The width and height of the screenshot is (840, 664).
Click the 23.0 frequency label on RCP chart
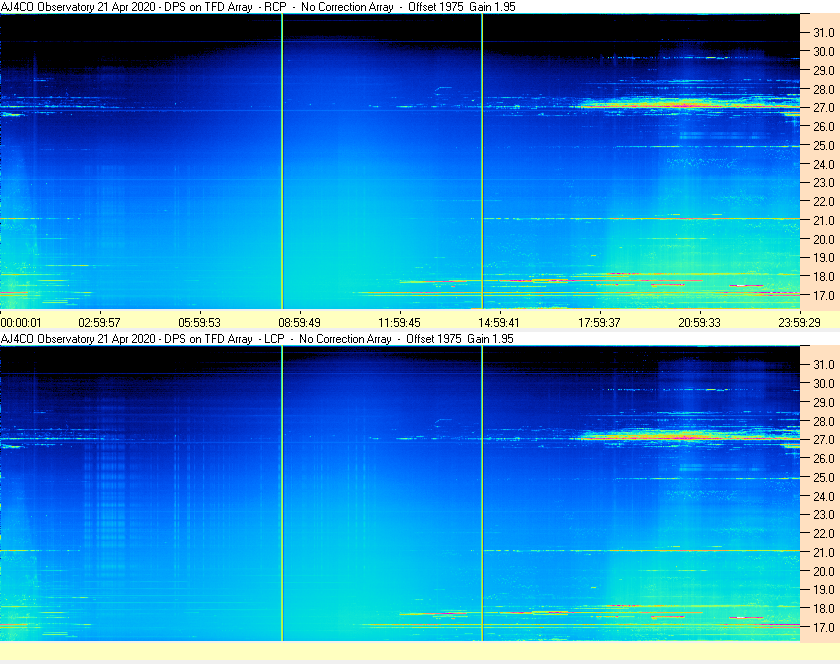pos(824,183)
